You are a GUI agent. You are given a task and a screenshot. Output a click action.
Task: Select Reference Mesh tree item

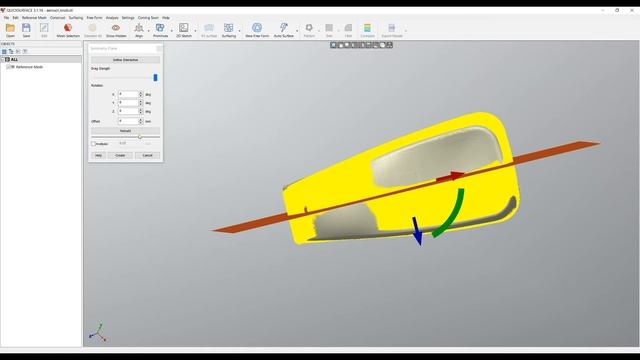[29, 67]
